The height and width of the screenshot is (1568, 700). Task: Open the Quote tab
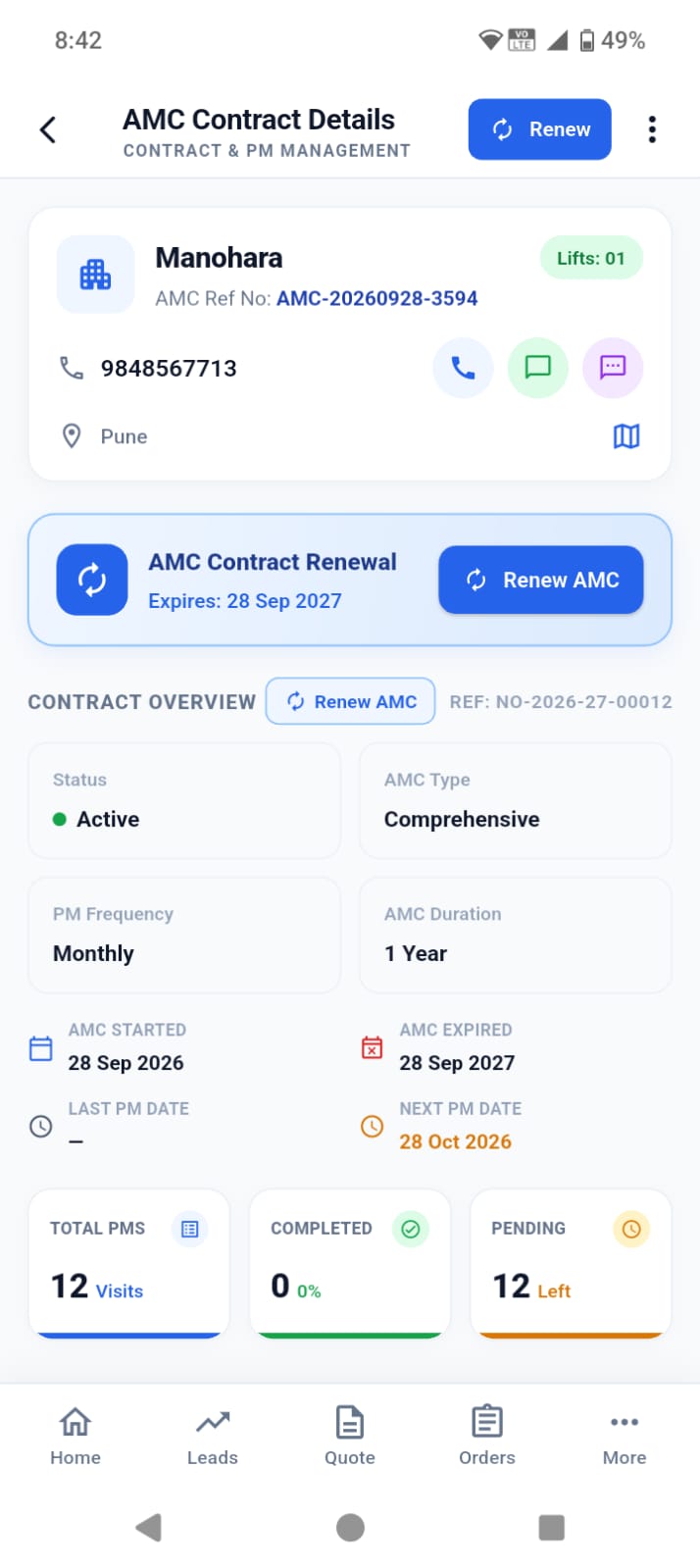coord(350,1436)
